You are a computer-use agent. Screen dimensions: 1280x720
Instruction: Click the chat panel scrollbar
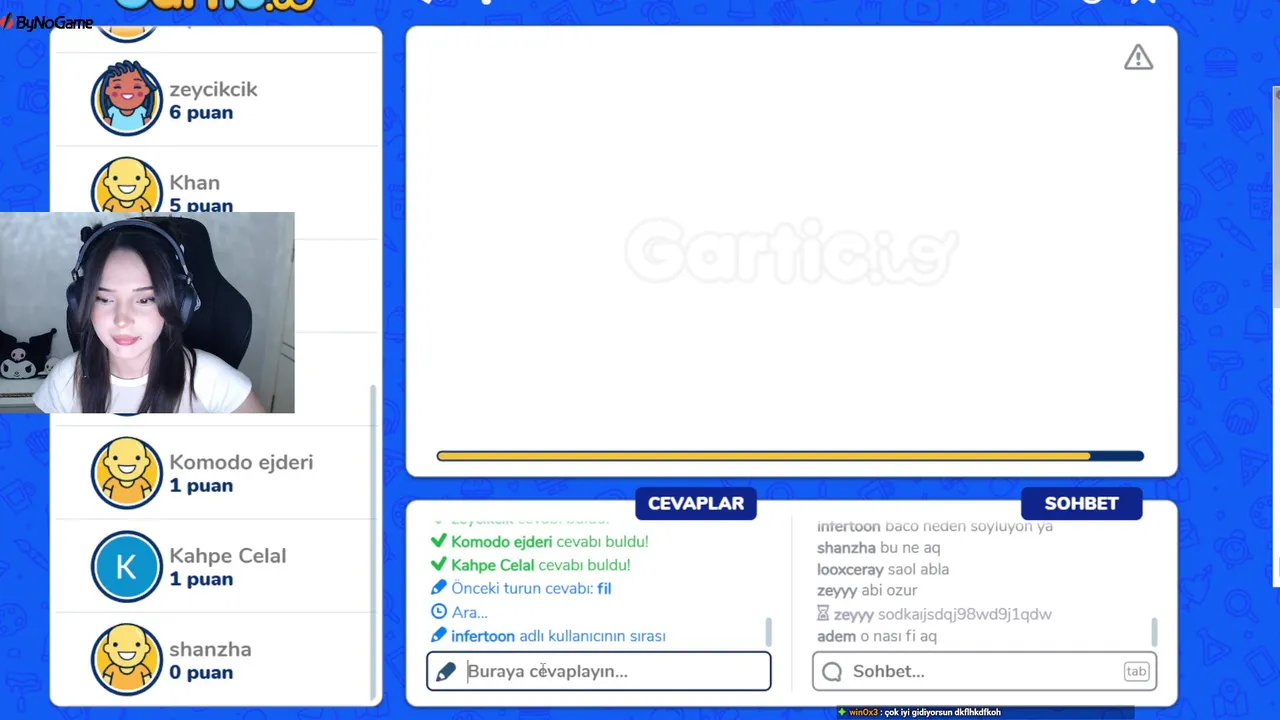[x=1154, y=632]
